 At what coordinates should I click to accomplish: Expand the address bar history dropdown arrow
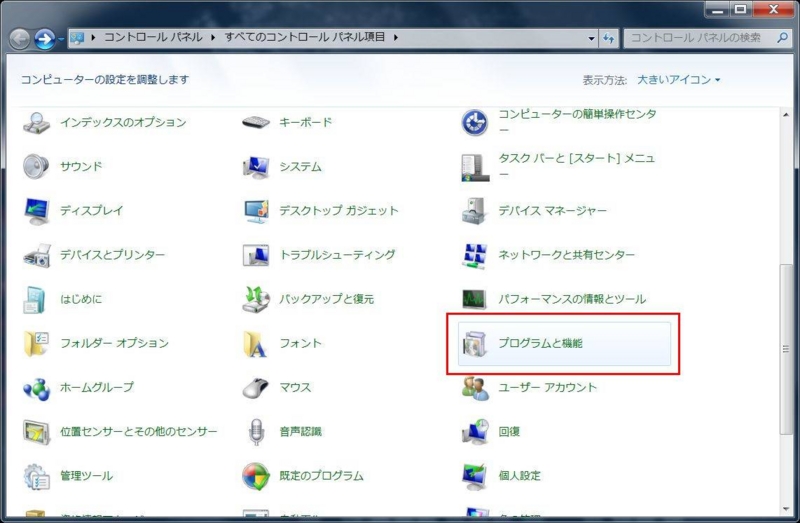[x=591, y=38]
